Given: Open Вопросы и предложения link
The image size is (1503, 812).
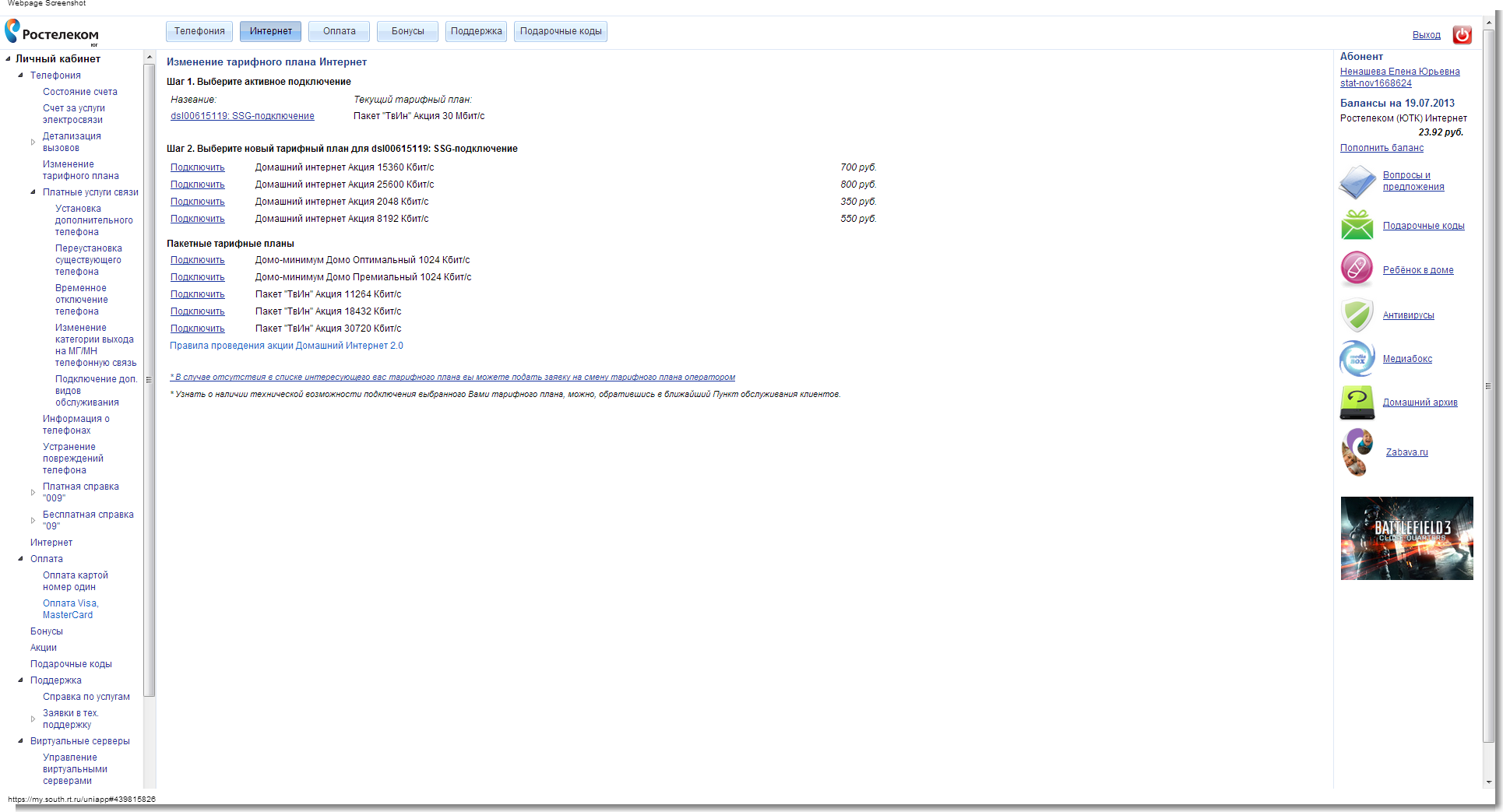Looking at the screenshot, I should pos(1413,181).
